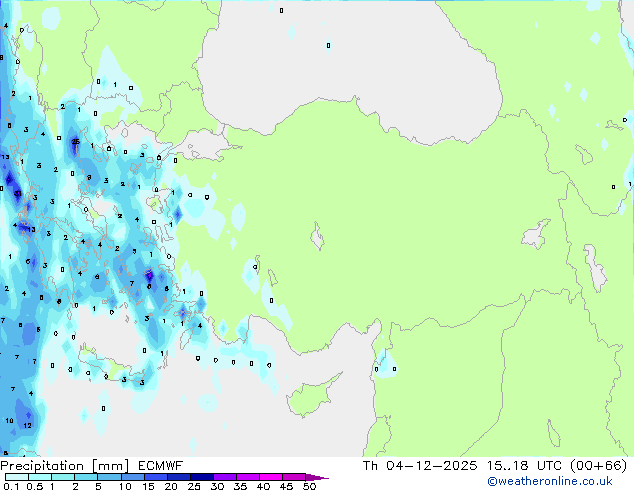The width and height of the screenshot is (634, 490).
Task: Select the 2 mm legend color swatch
Action: [x=86, y=477]
